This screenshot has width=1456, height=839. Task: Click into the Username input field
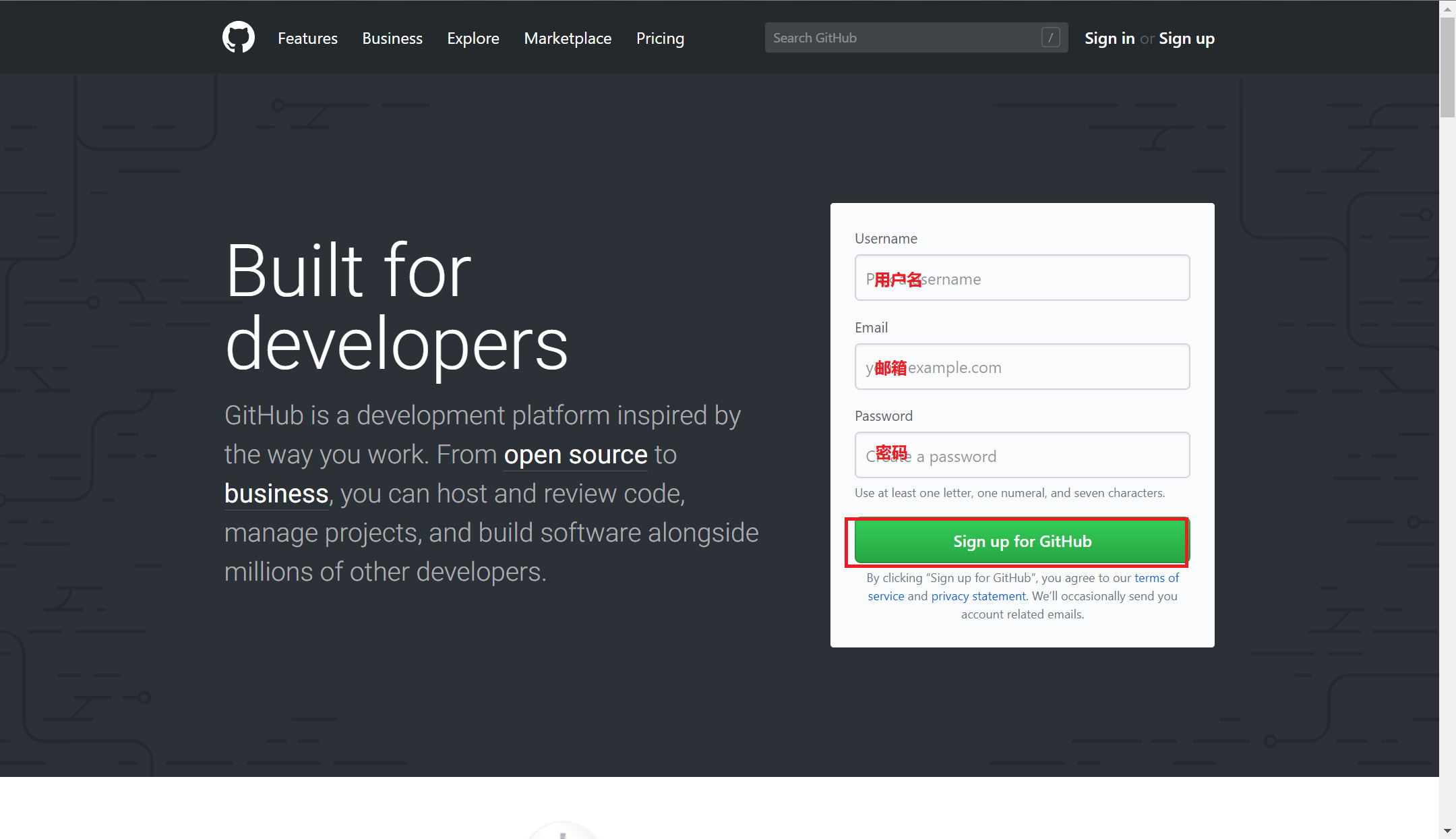coord(1022,278)
